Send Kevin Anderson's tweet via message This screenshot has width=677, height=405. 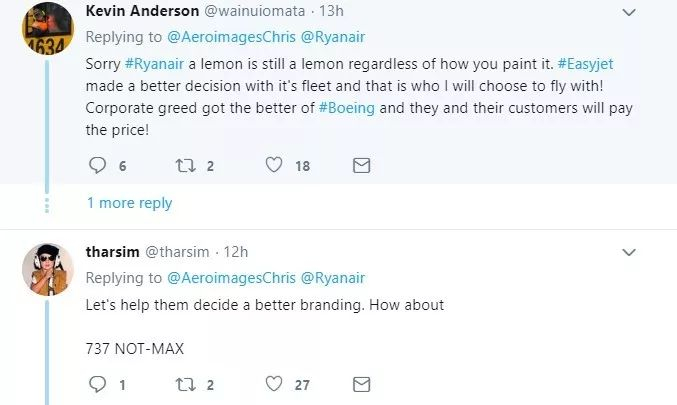361,166
